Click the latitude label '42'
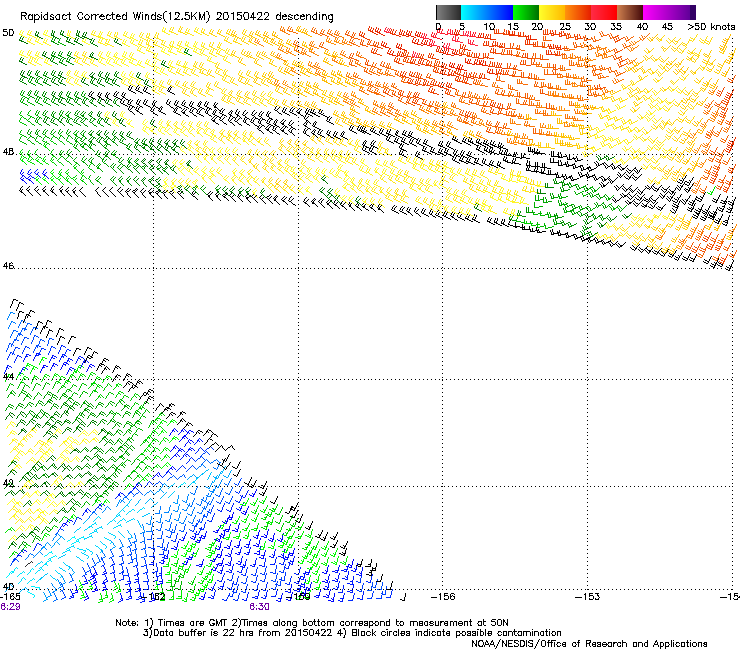The height and width of the screenshot is (650, 740). pos(8,483)
